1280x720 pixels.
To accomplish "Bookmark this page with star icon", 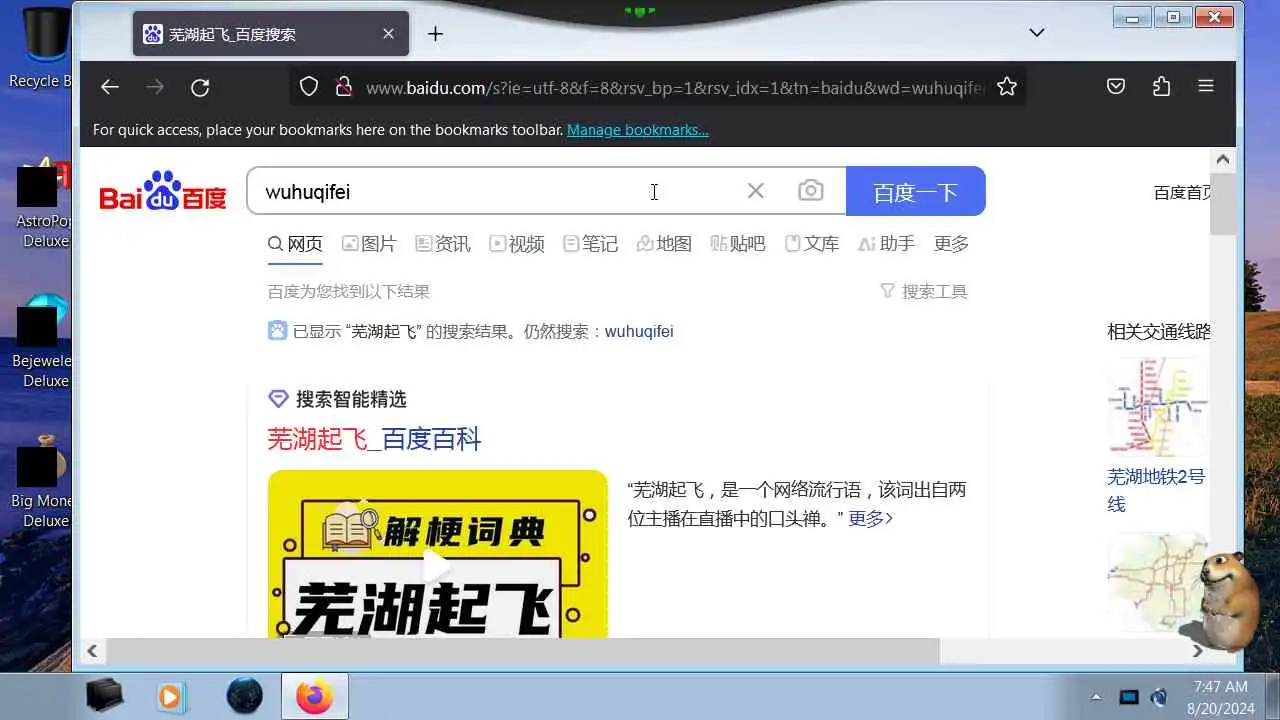I will (x=1007, y=87).
